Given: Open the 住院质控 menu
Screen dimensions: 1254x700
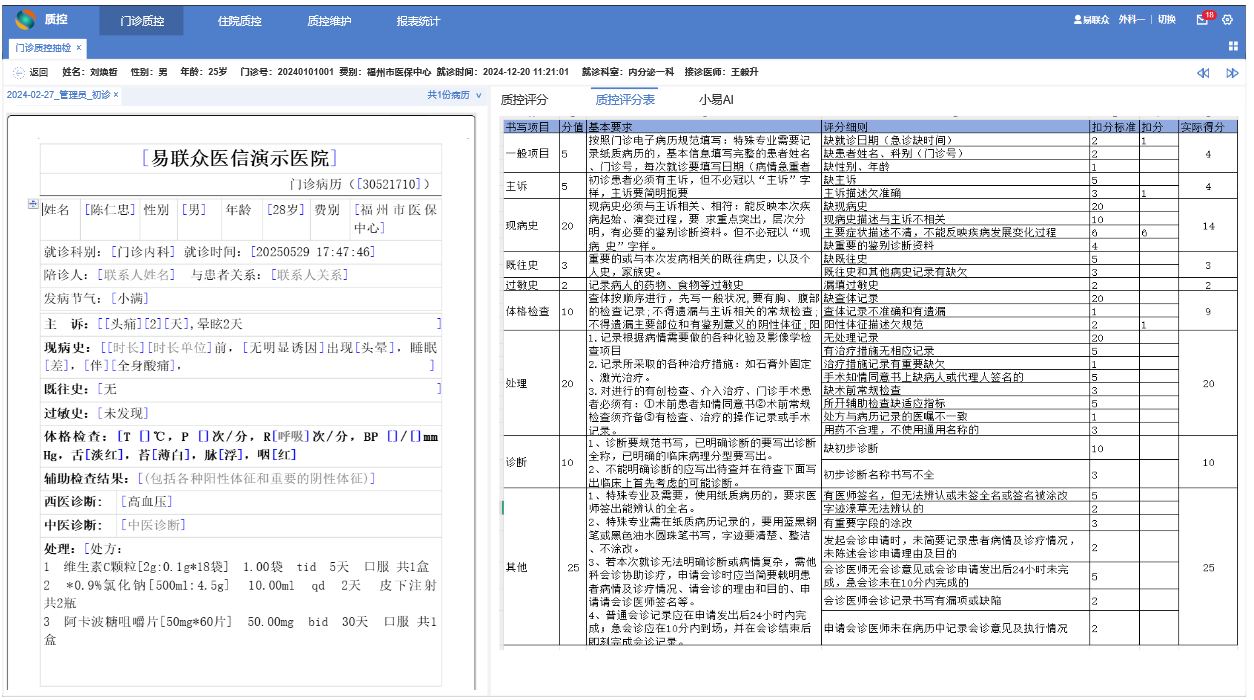Looking at the screenshot, I should point(239,20).
